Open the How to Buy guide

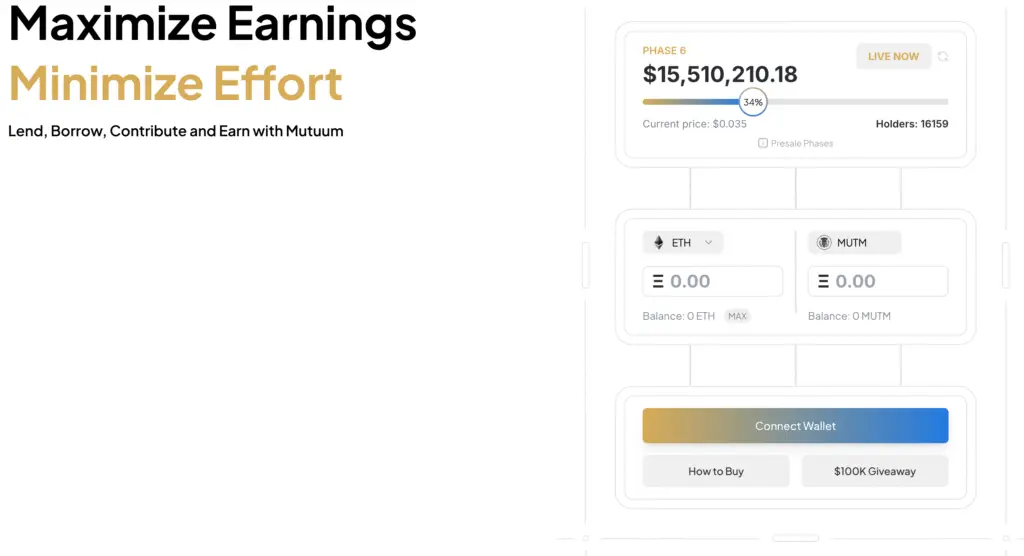tap(716, 471)
